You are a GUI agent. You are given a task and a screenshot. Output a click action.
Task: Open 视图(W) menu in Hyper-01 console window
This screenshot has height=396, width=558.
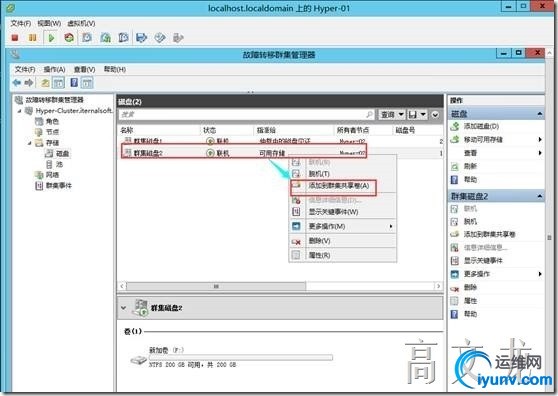49,23
